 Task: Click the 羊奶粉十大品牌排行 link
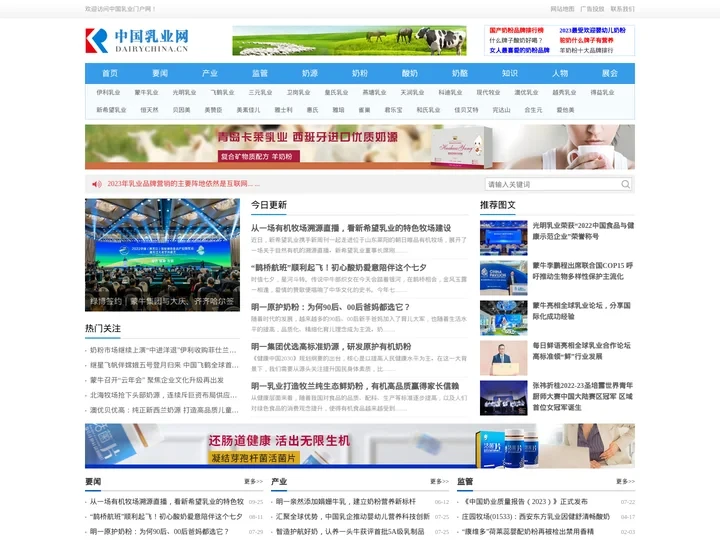586,50
